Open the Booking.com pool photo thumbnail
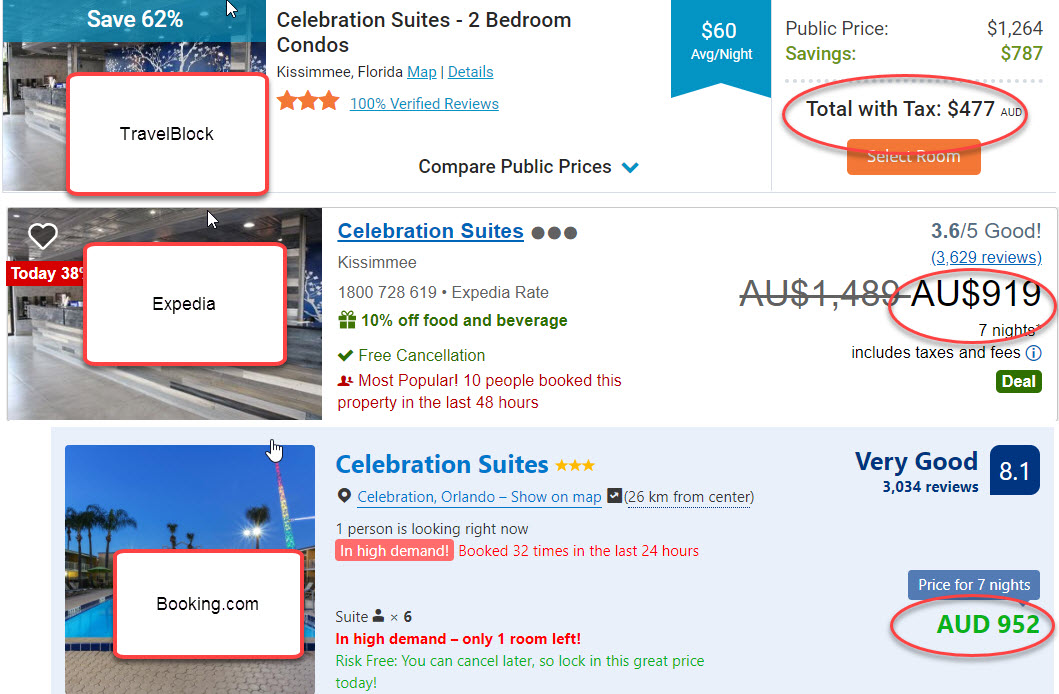 pos(190,569)
